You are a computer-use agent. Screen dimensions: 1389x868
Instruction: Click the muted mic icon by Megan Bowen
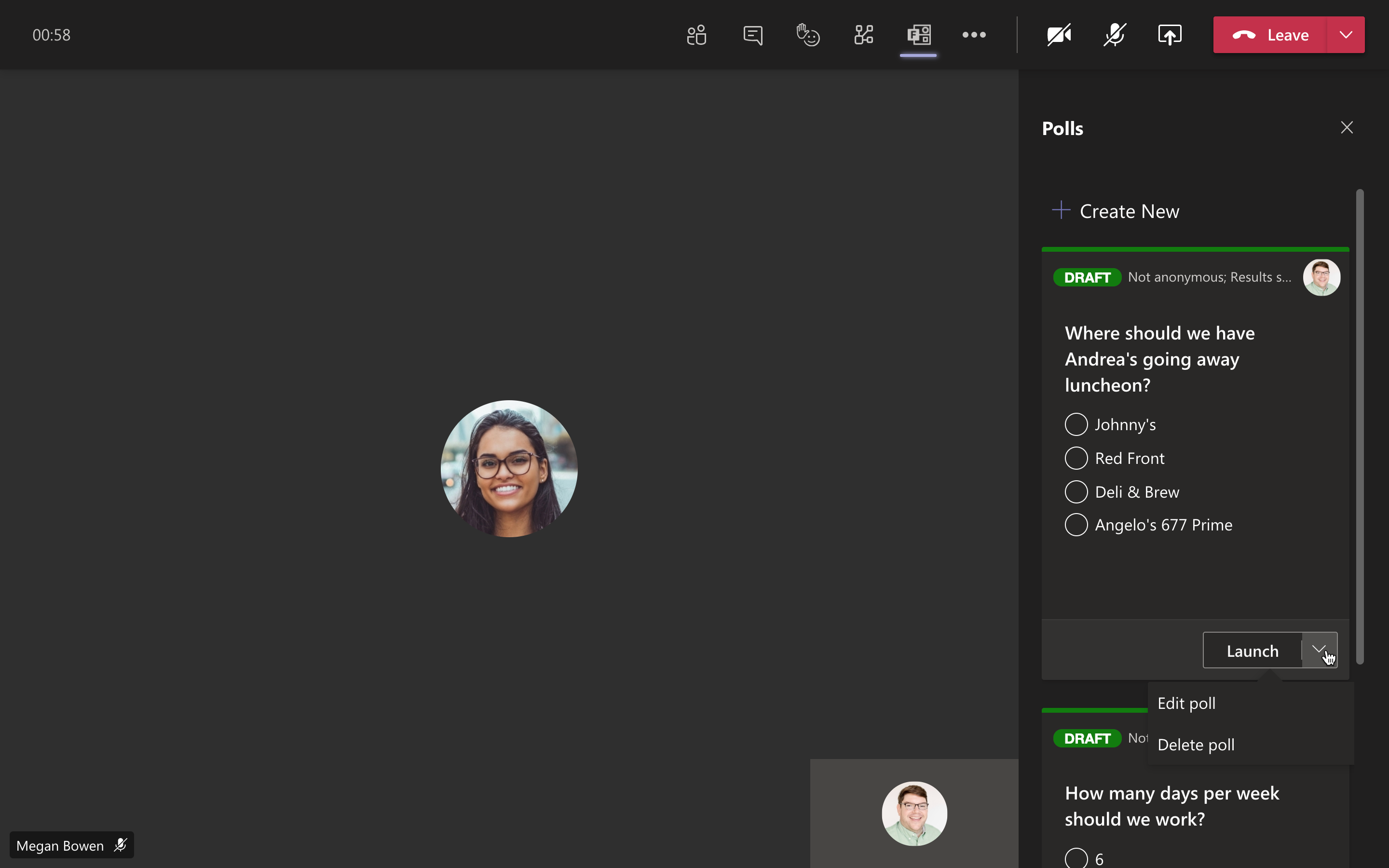(x=121, y=845)
